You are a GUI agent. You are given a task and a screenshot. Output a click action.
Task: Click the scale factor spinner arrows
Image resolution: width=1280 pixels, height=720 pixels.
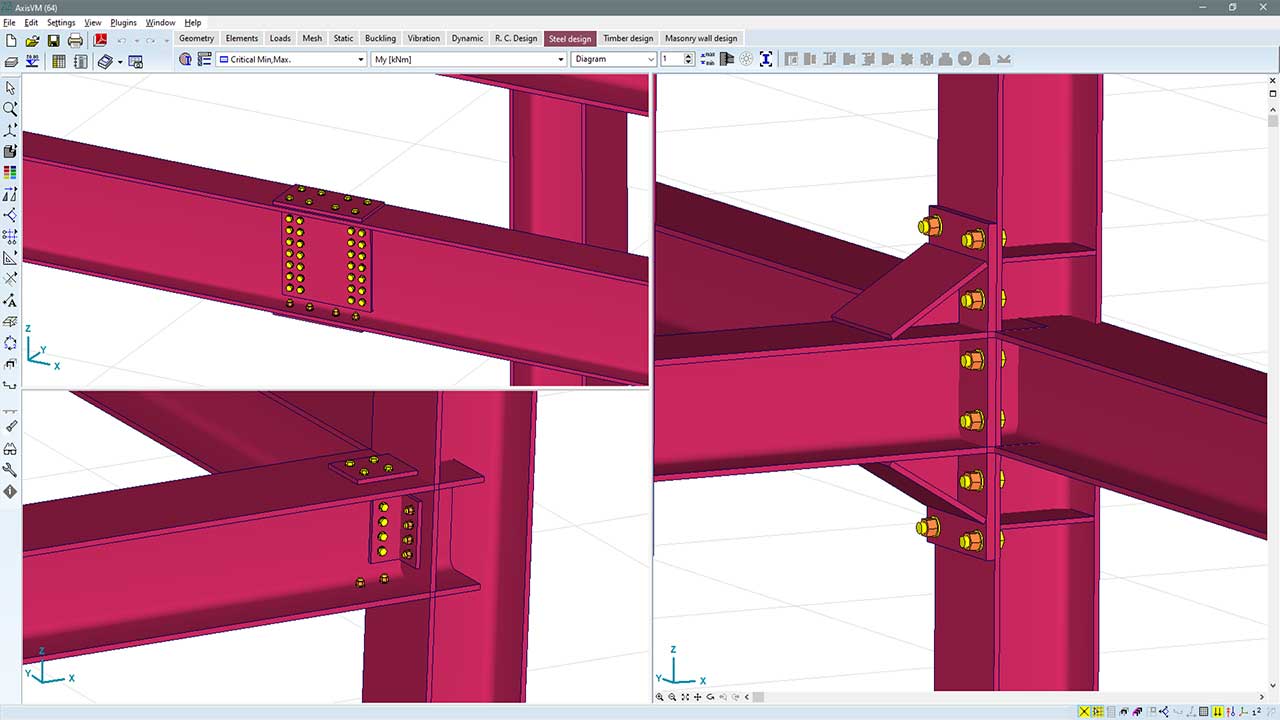pyautogui.click(x=689, y=59)
